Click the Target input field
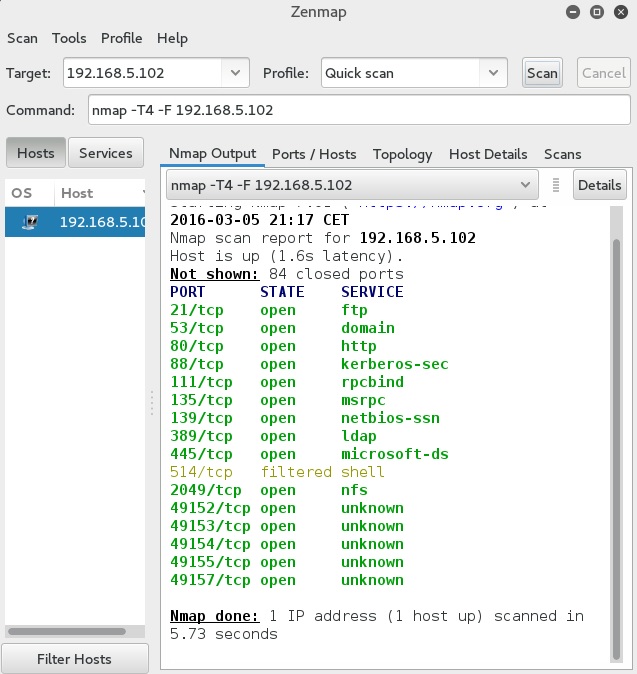Screen dimensions: 637x674 pyautogui.click(x=143, y=73)
